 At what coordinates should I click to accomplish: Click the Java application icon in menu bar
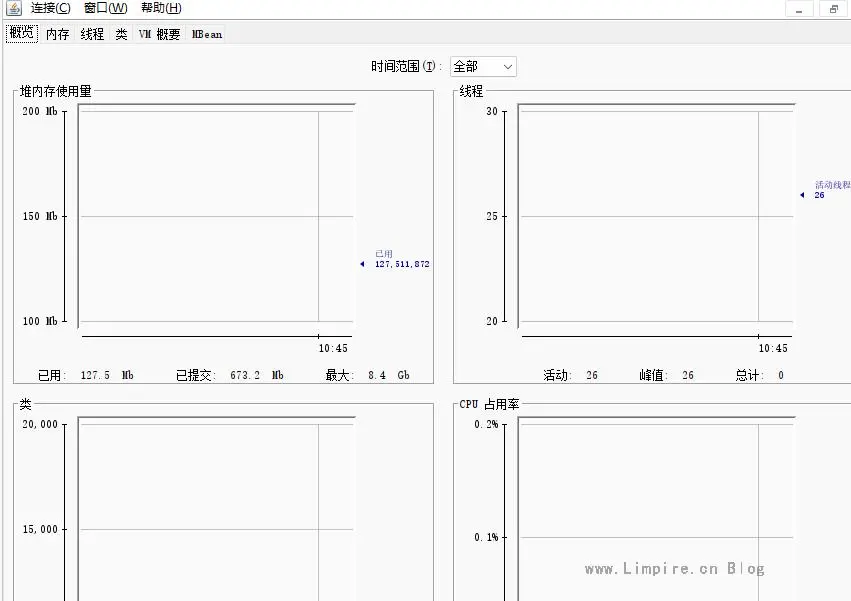(13, 8)
